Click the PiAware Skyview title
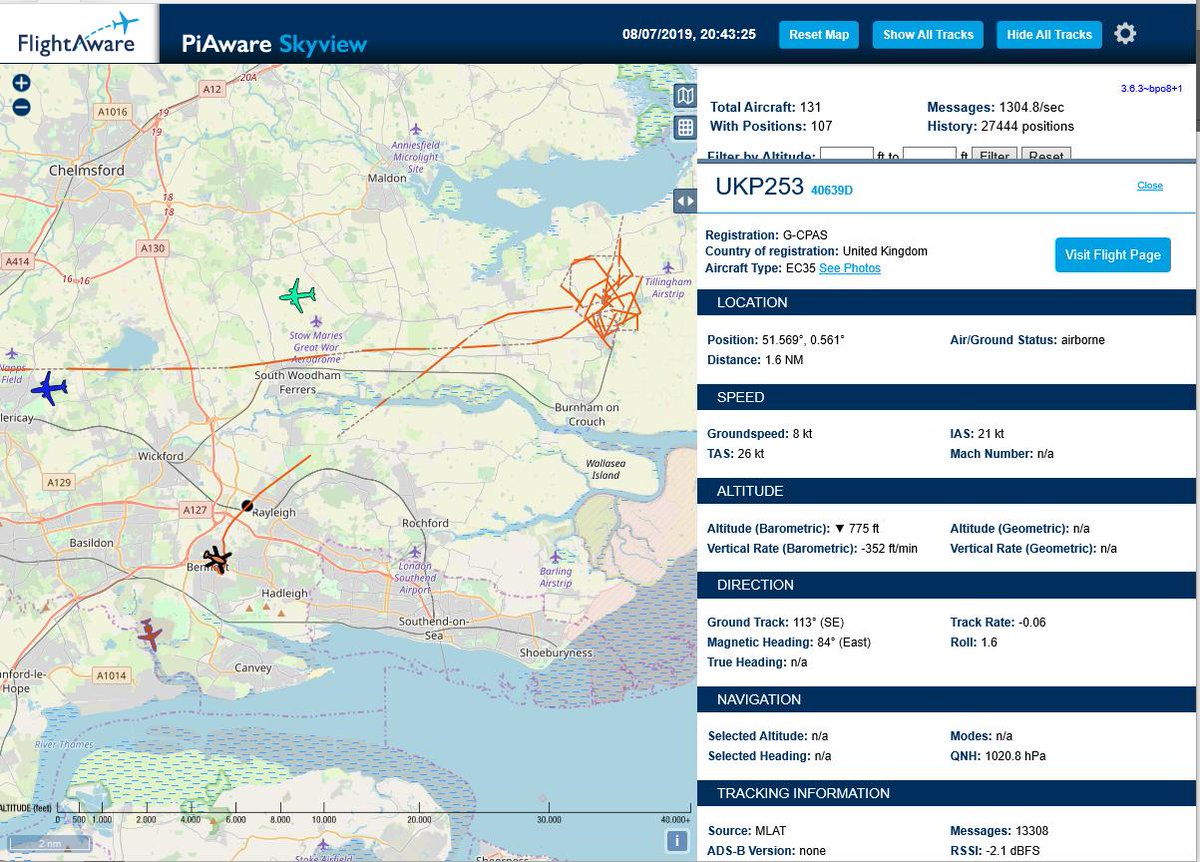 click(274, 43)
